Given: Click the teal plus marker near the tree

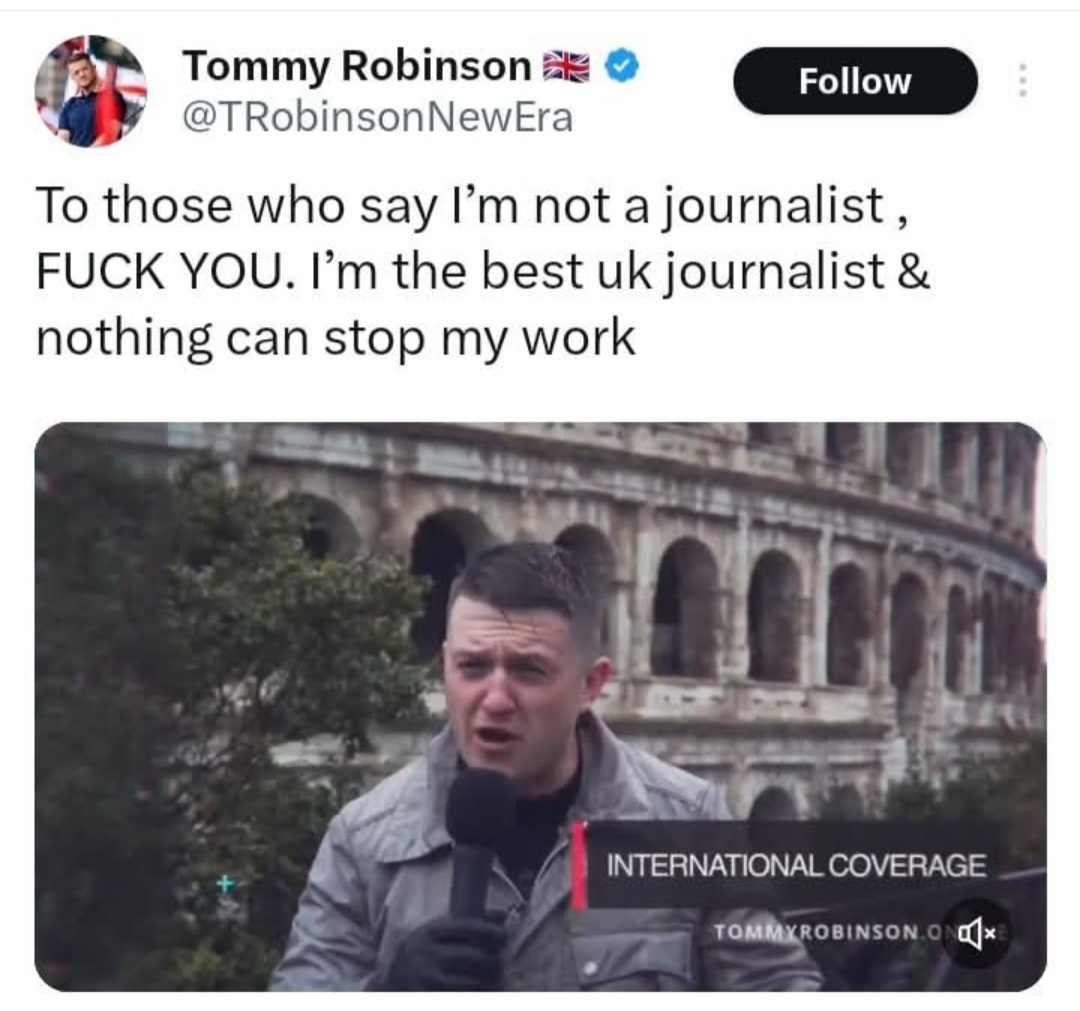Looking at the screenshot, I should coord(225,883).
